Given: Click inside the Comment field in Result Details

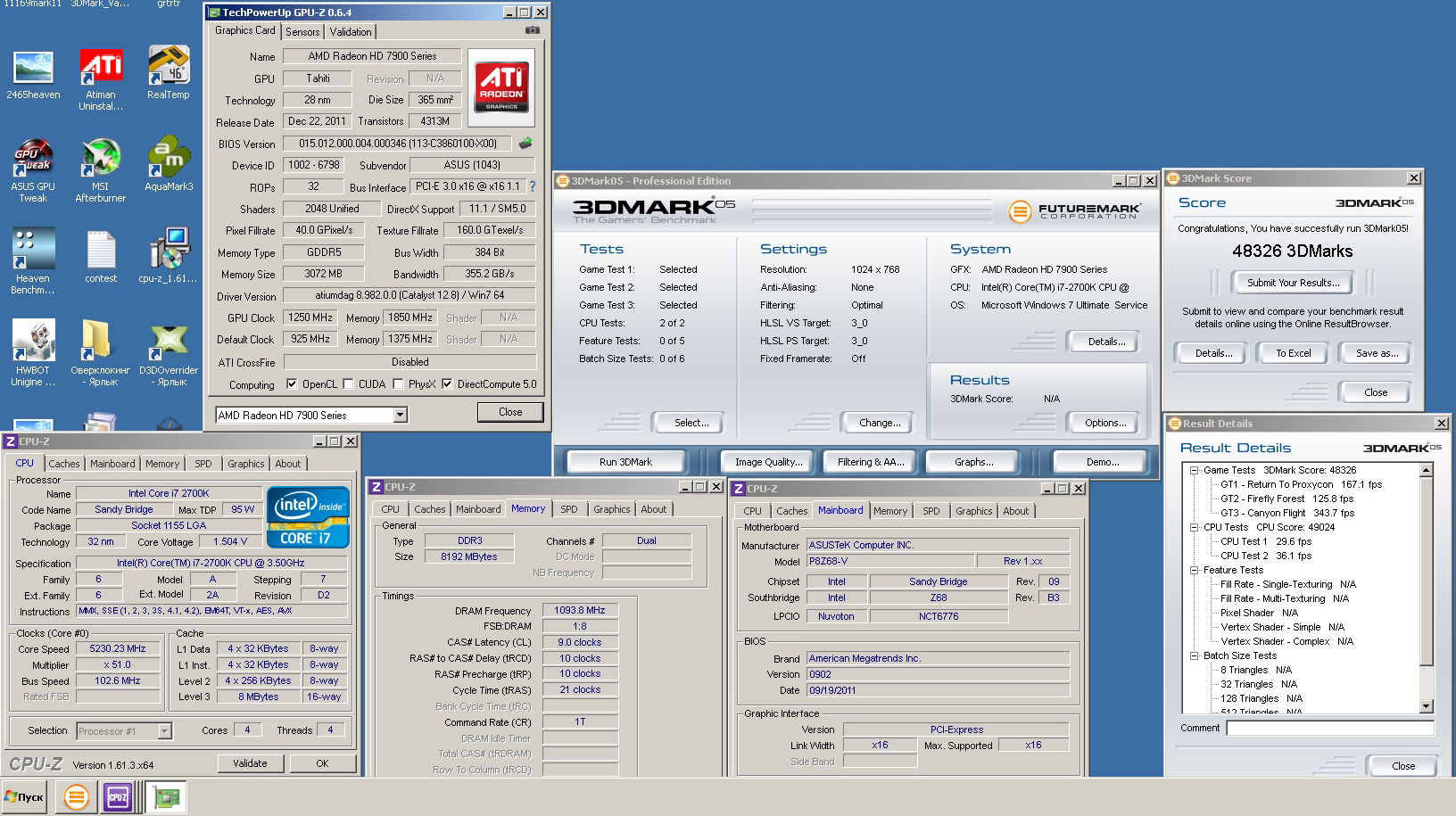Looking at the screenshot, I should click(1329, 729).
